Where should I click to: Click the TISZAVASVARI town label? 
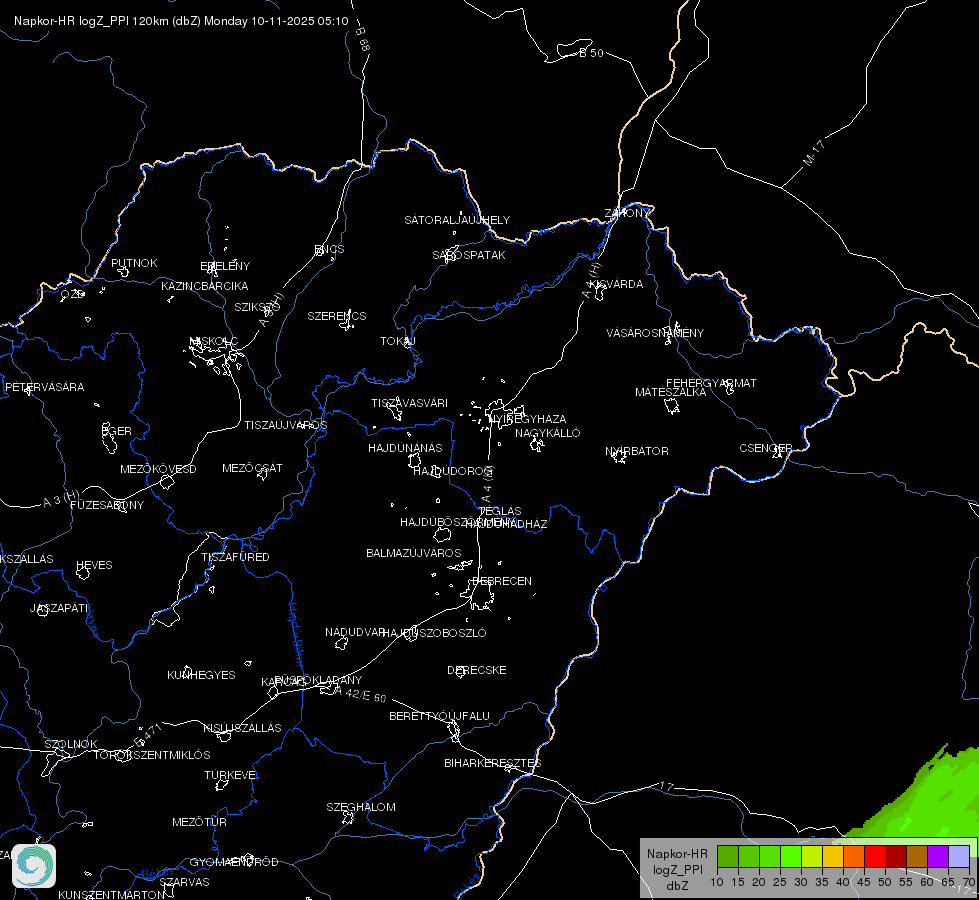[410, 403]
